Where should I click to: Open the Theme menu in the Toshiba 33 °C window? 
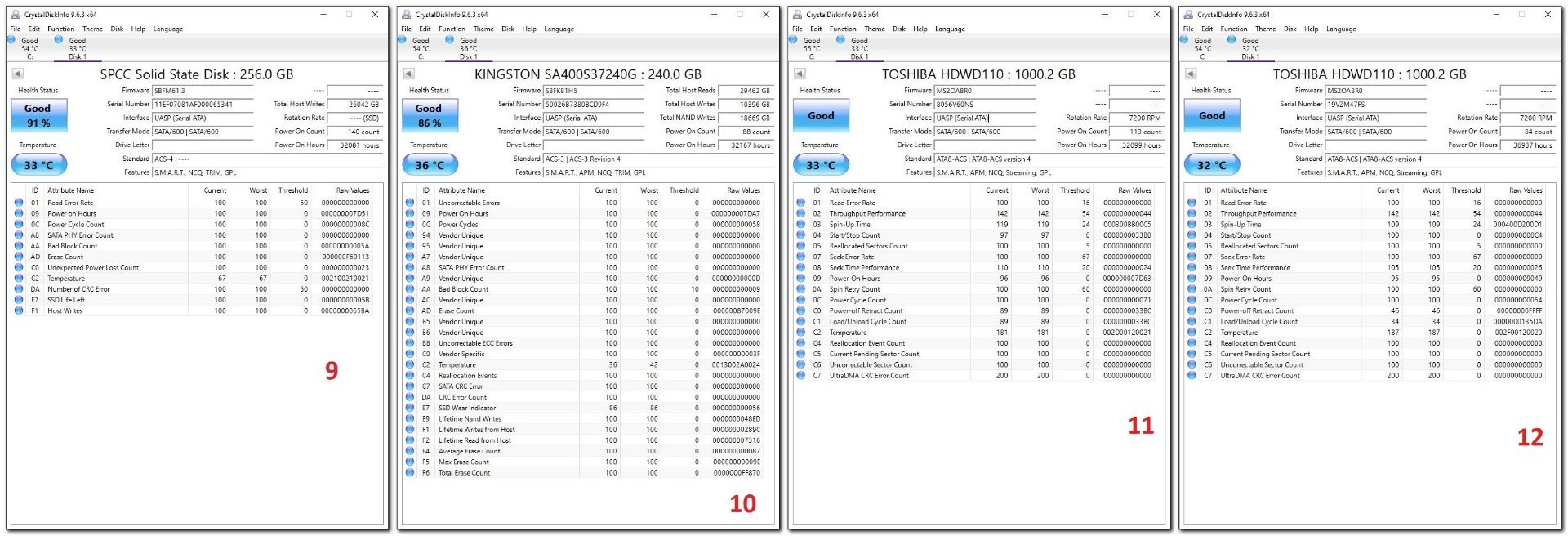(x=875, y=29)
